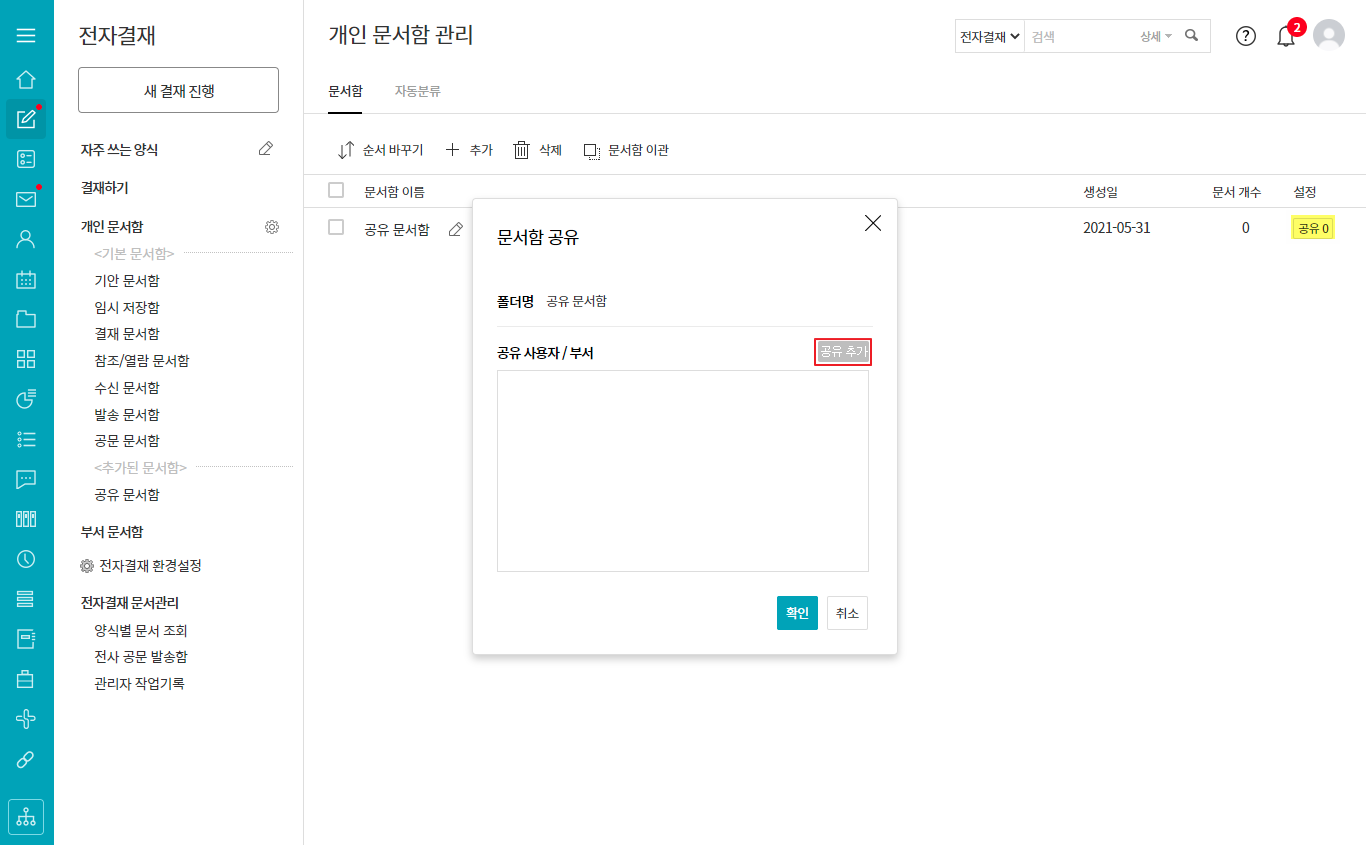Switch to the 자동분류 tab
Screen dimensions: 1366x845
click(417, 91)
